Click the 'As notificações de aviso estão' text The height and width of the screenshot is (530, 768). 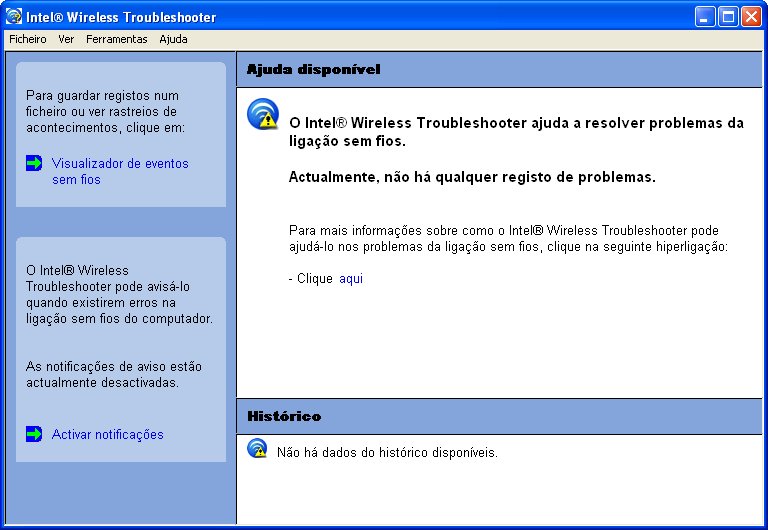[x=114, y=367]
